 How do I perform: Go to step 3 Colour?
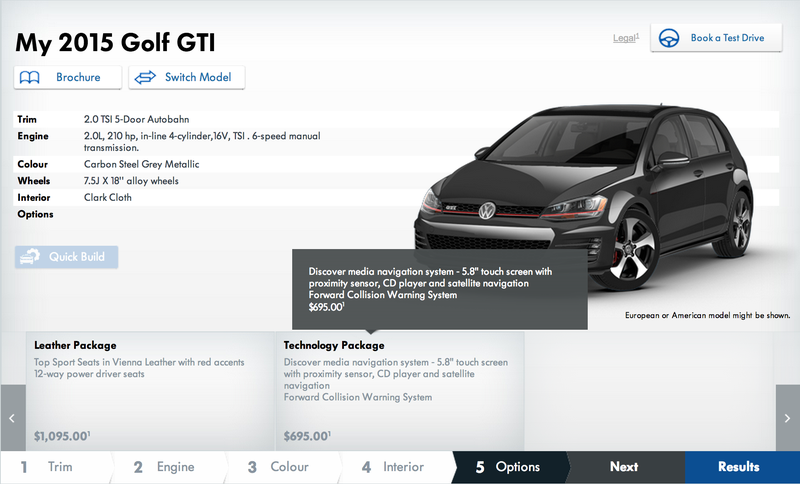[x=282, y=467]
